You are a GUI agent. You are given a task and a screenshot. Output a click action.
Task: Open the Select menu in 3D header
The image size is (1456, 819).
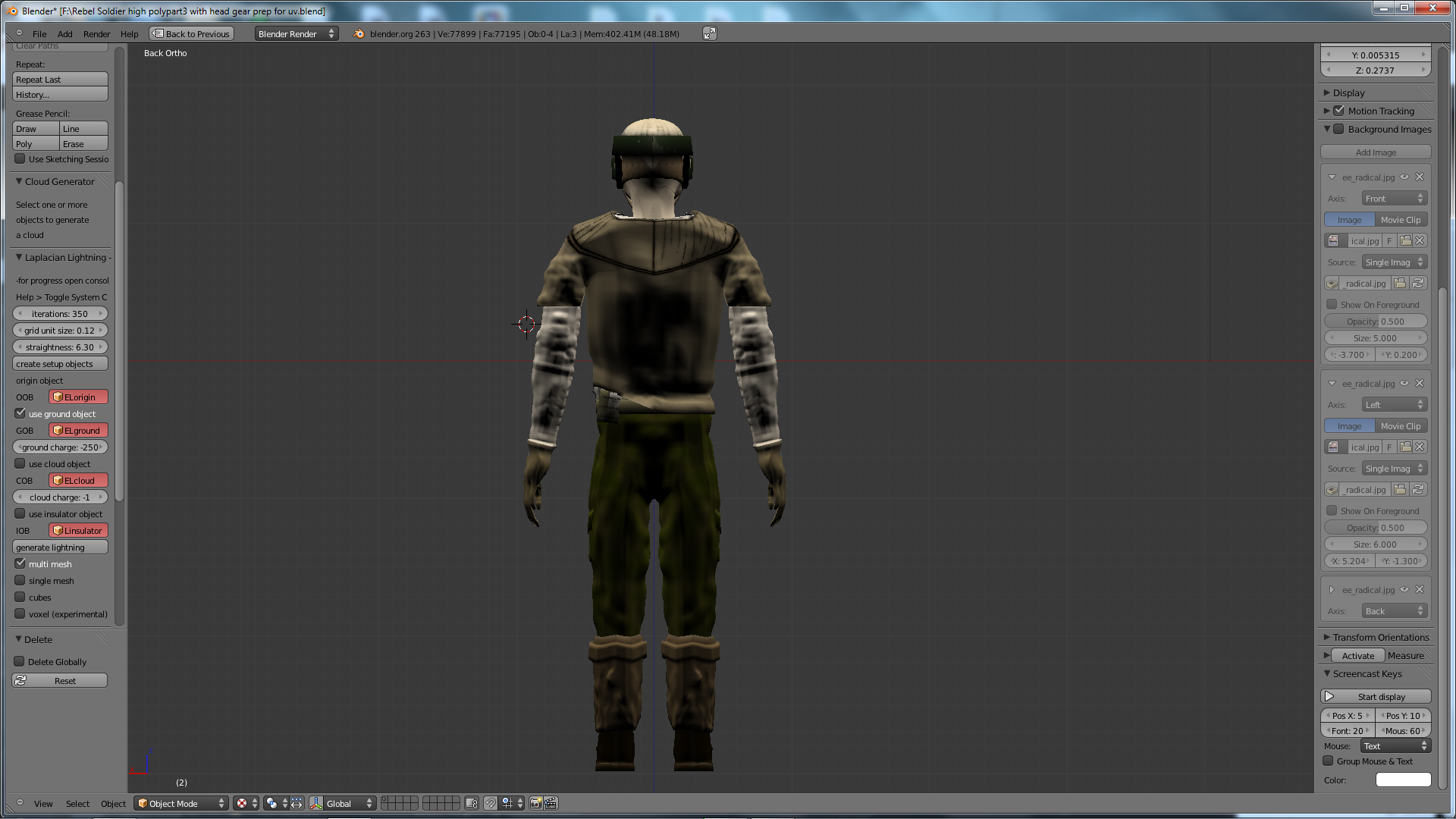point(77,803)
